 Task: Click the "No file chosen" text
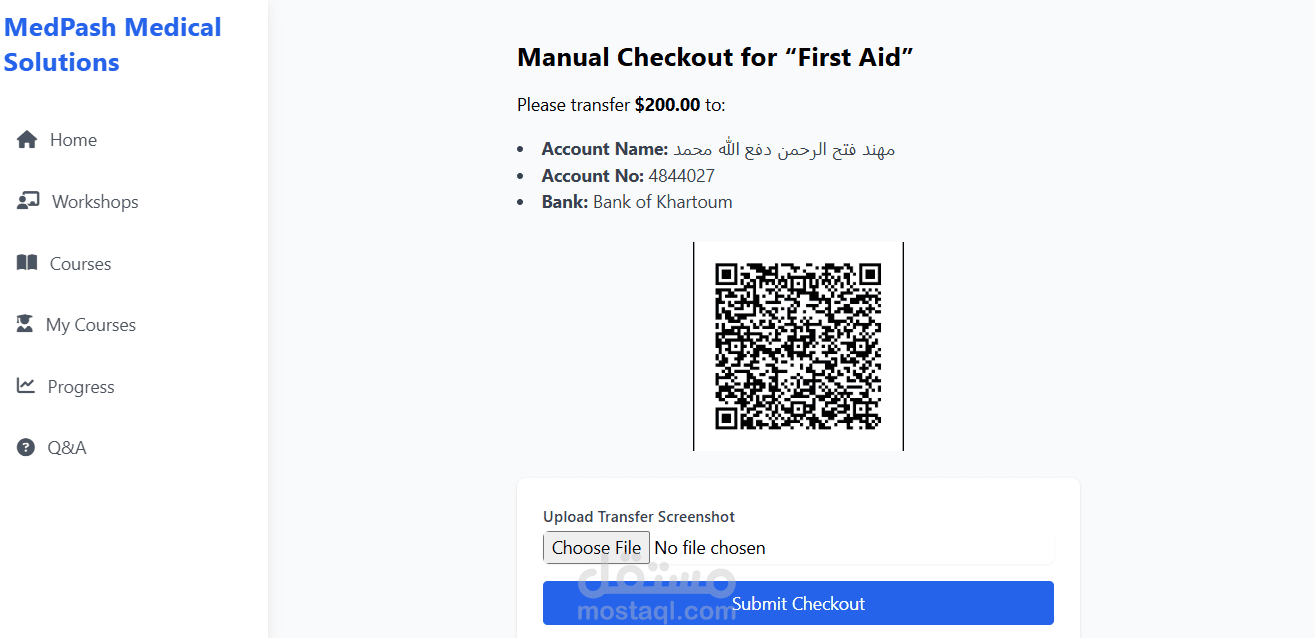point(709,548)
